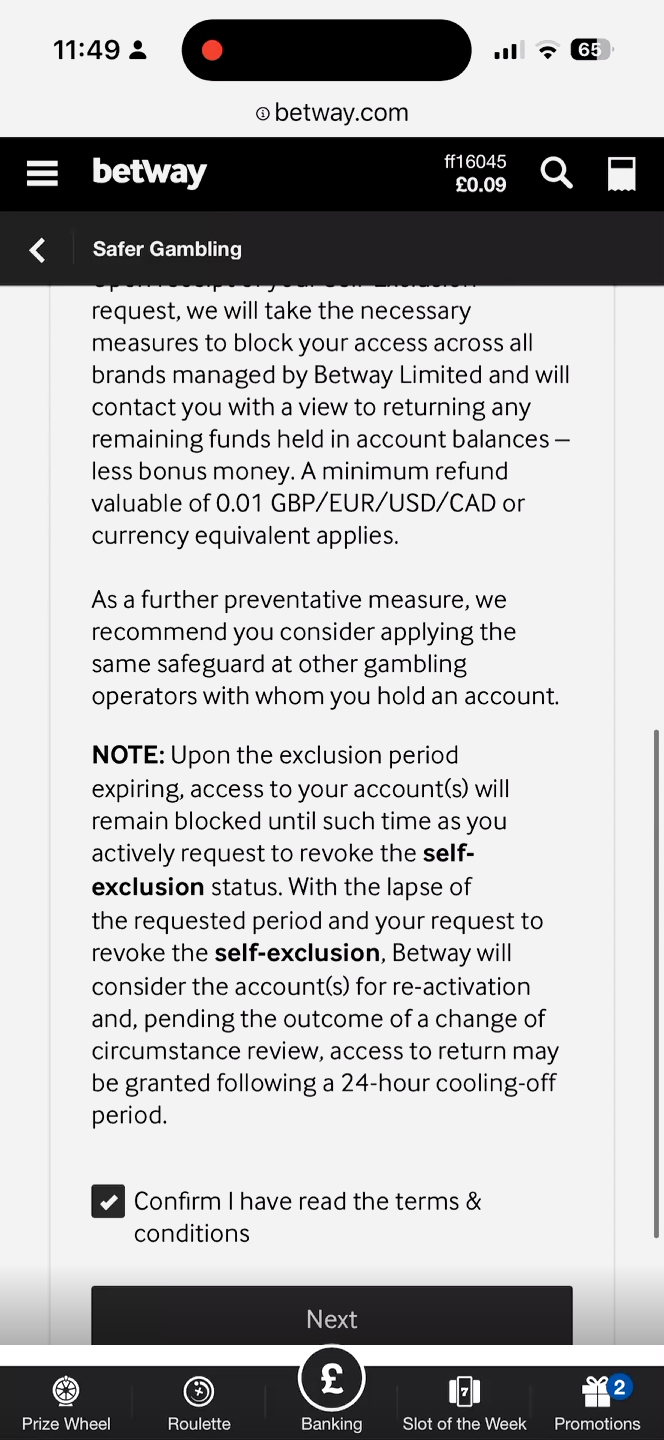
Task: Open the Promotions gift icon
Action: click(x=598, y=1391)
